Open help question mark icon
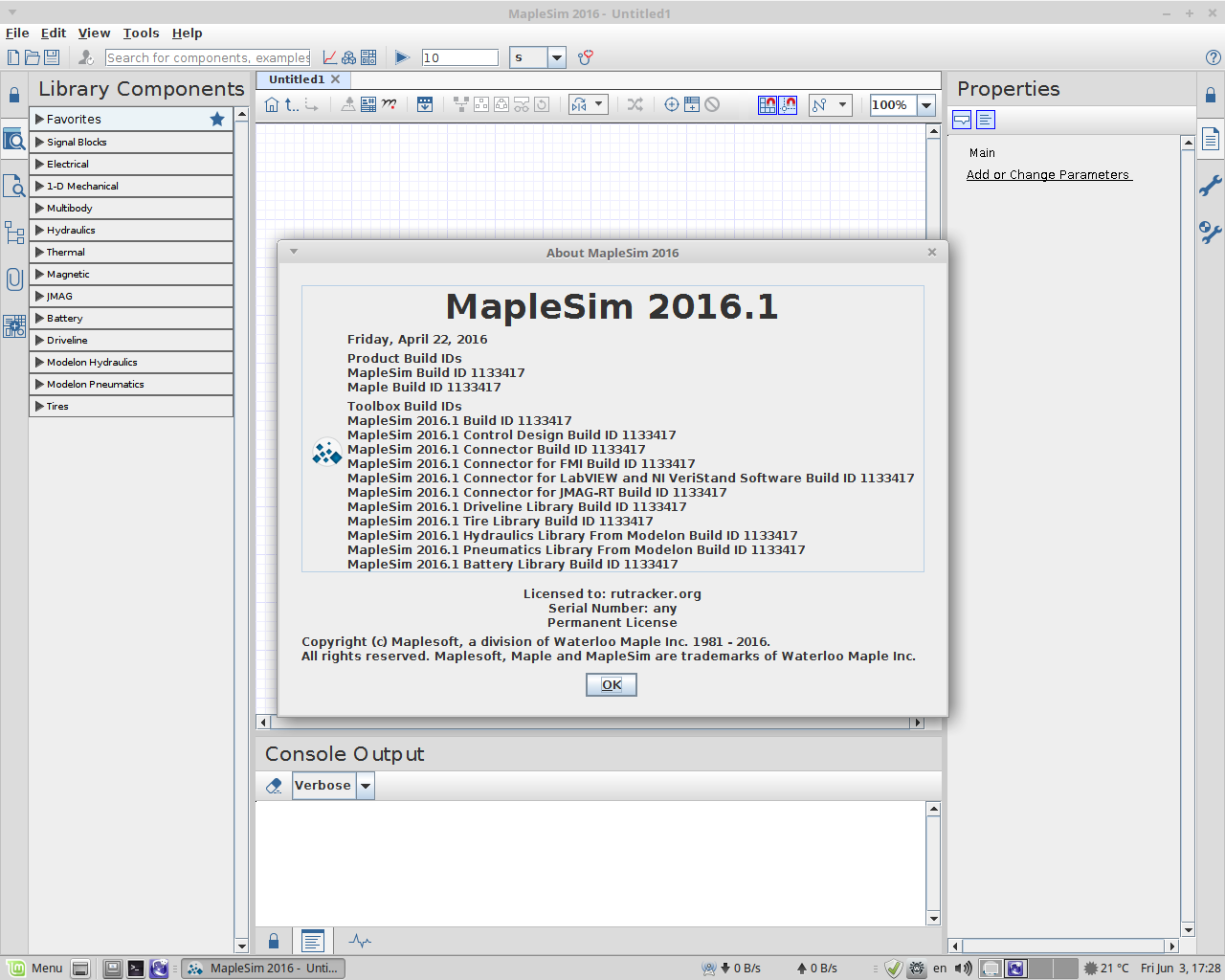This screenshot has width=1225, height=980. pos(1214,57)
